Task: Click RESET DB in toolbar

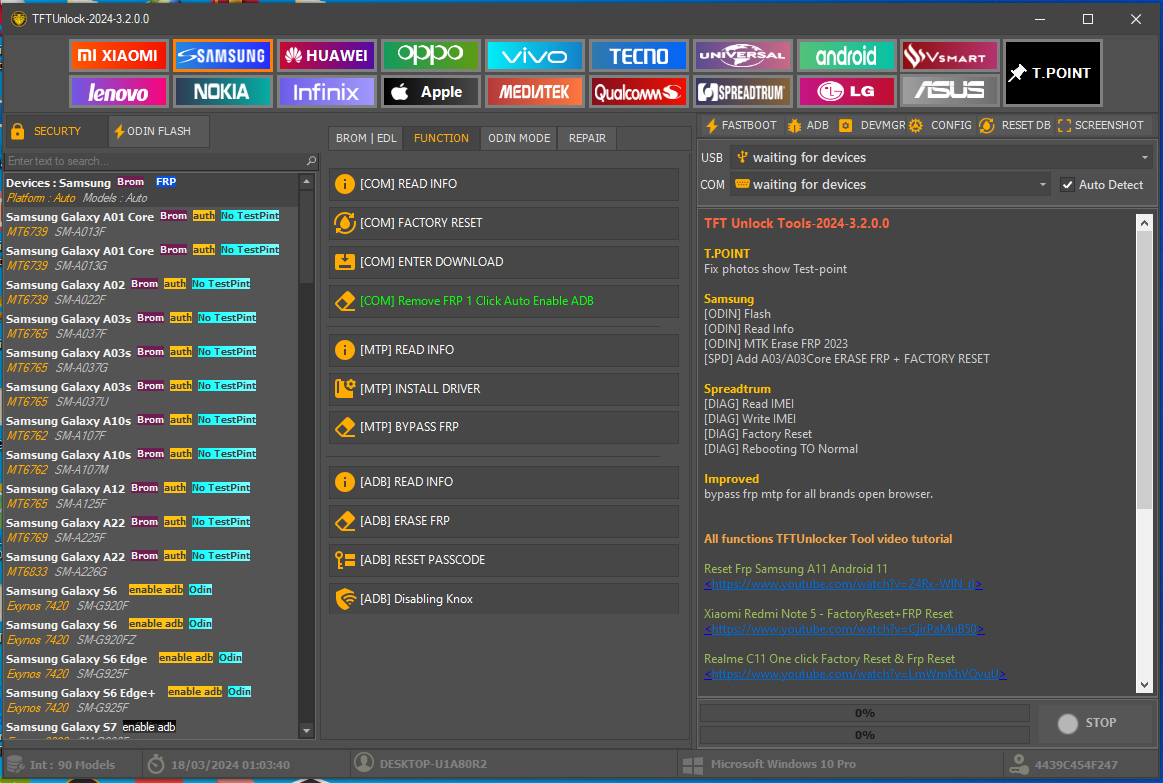Action: [1015, 125]
